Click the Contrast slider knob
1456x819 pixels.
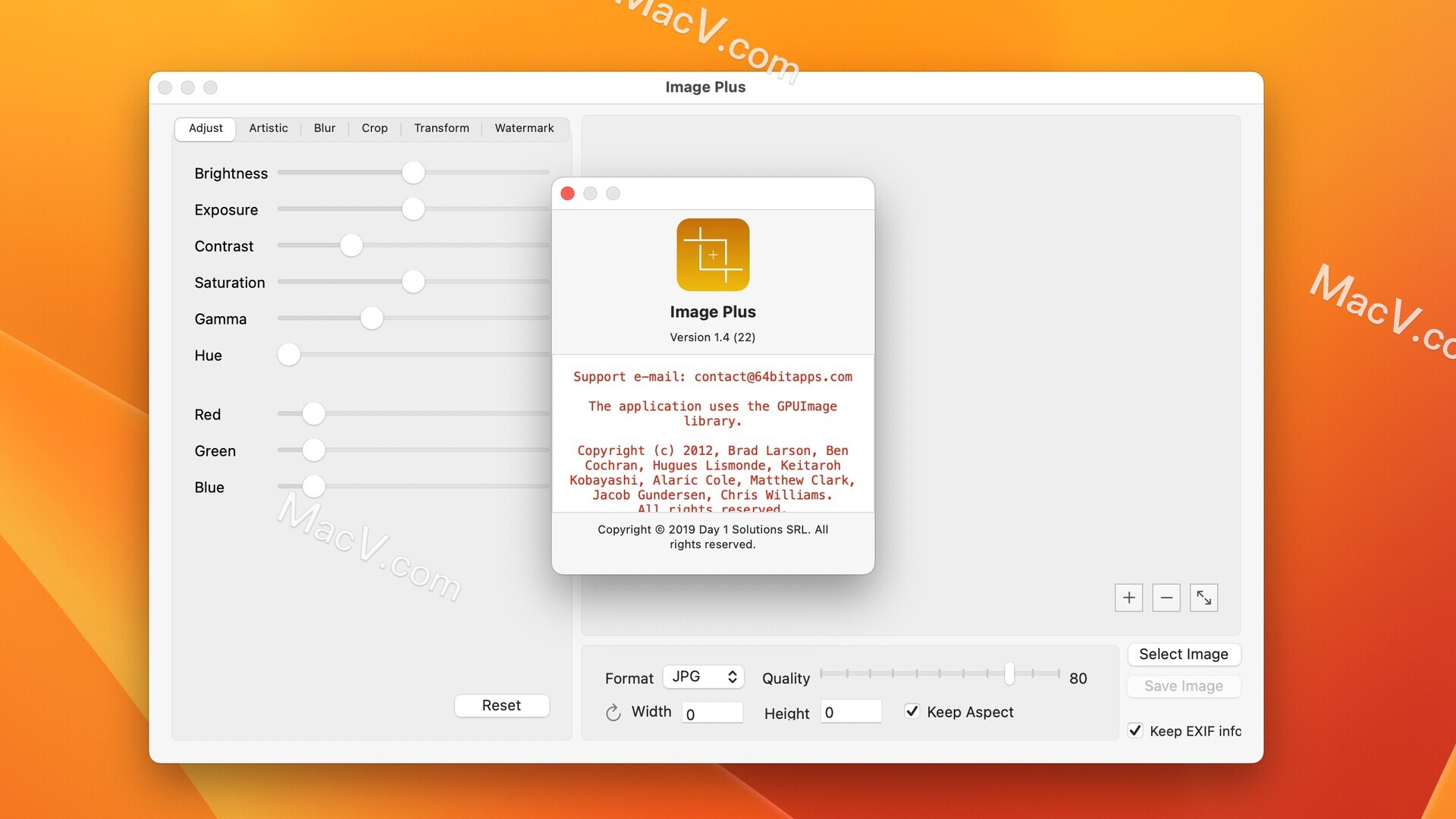click(x=351, y=245)
